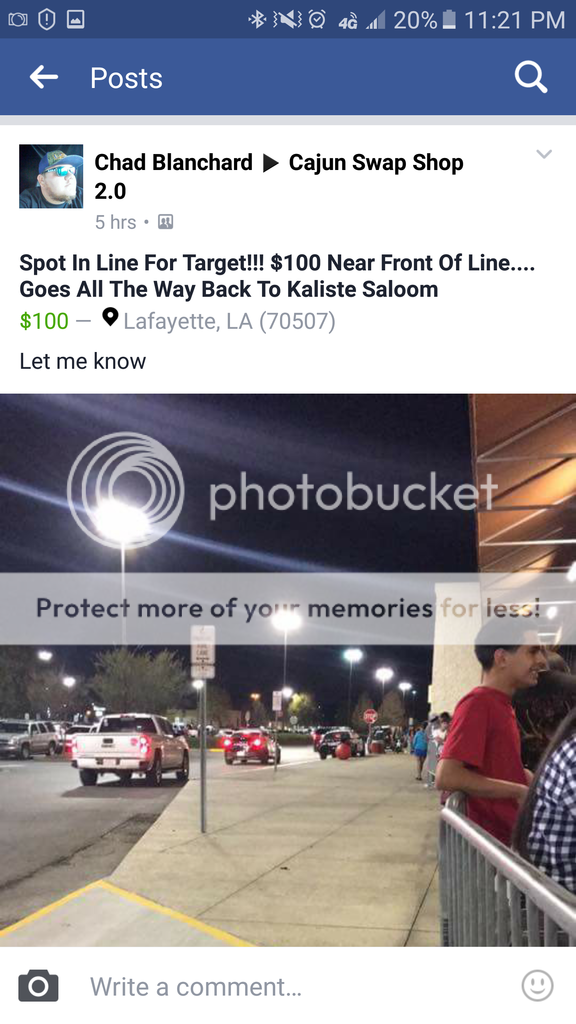Tap the Bluetooth icon in the status bar
576x1024 pixels.
[x=258, y=20]
